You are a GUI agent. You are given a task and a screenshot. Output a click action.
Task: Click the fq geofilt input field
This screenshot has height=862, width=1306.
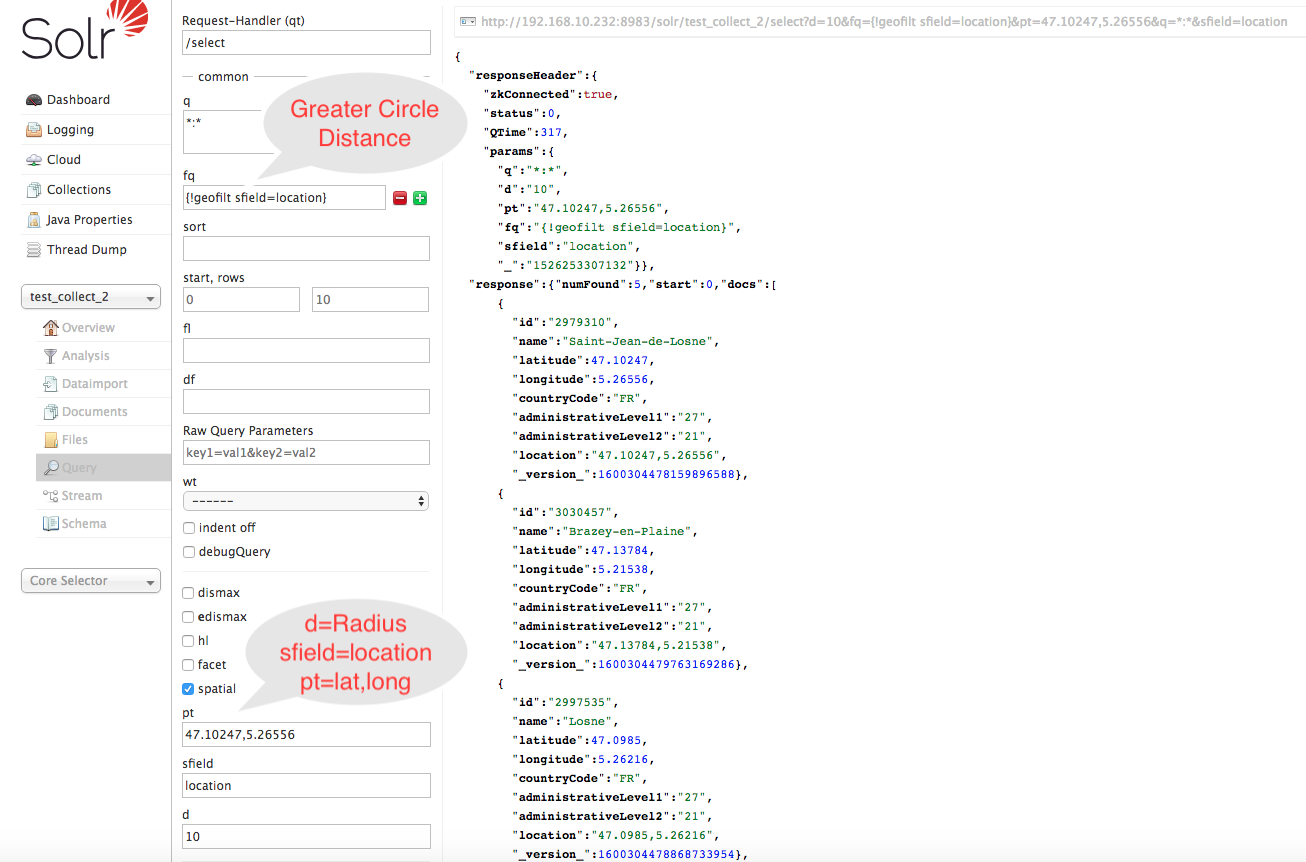[284, 198]
